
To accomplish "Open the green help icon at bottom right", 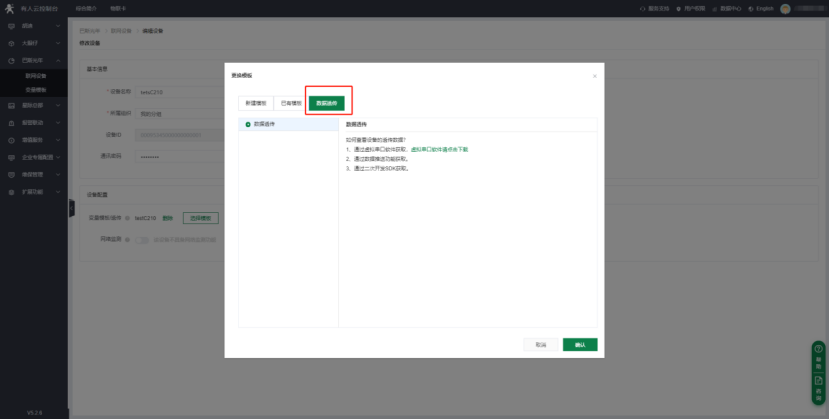I will click(x=818, y=353).
